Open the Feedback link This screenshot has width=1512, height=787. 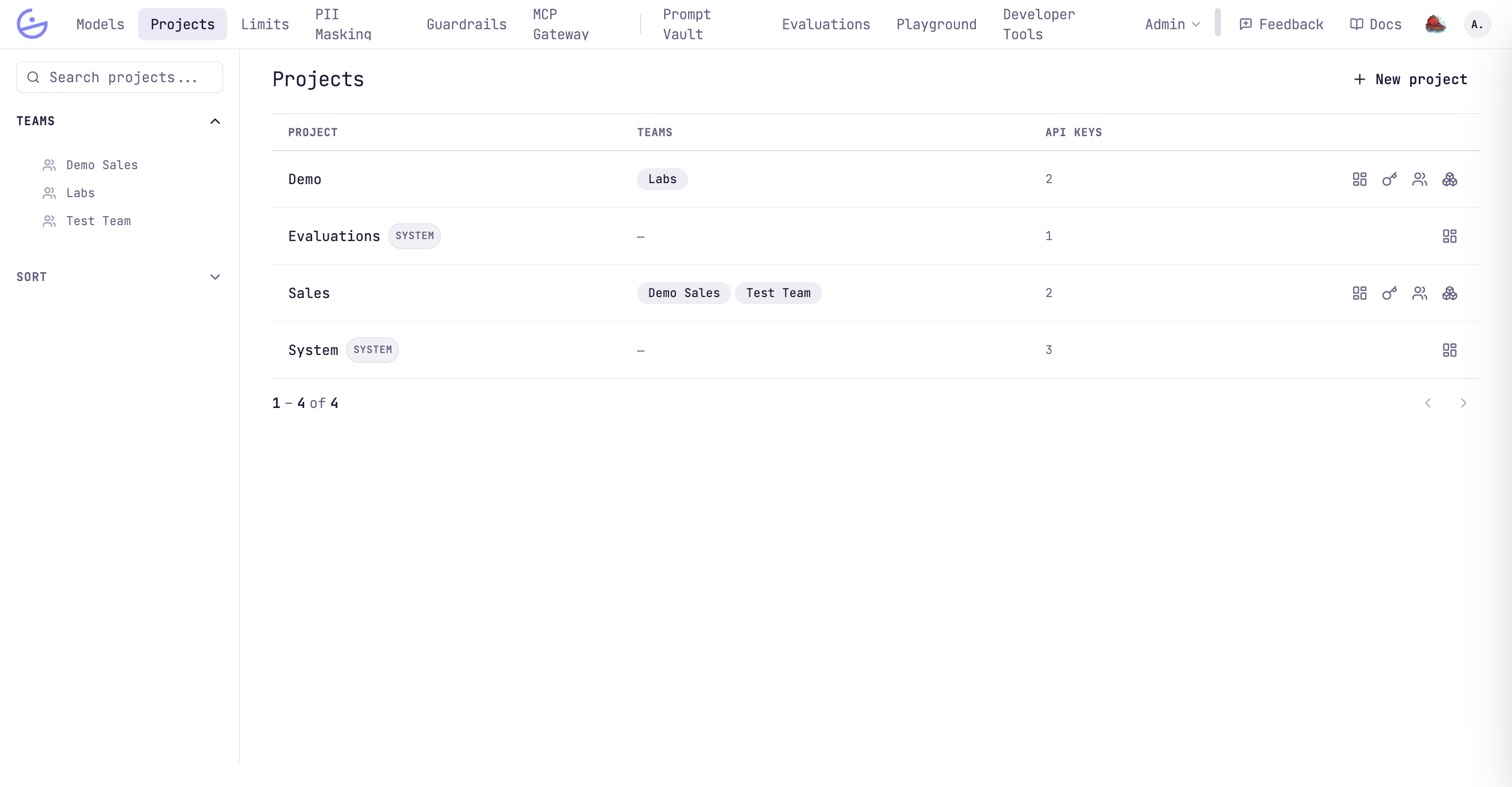click(1281, 24)
